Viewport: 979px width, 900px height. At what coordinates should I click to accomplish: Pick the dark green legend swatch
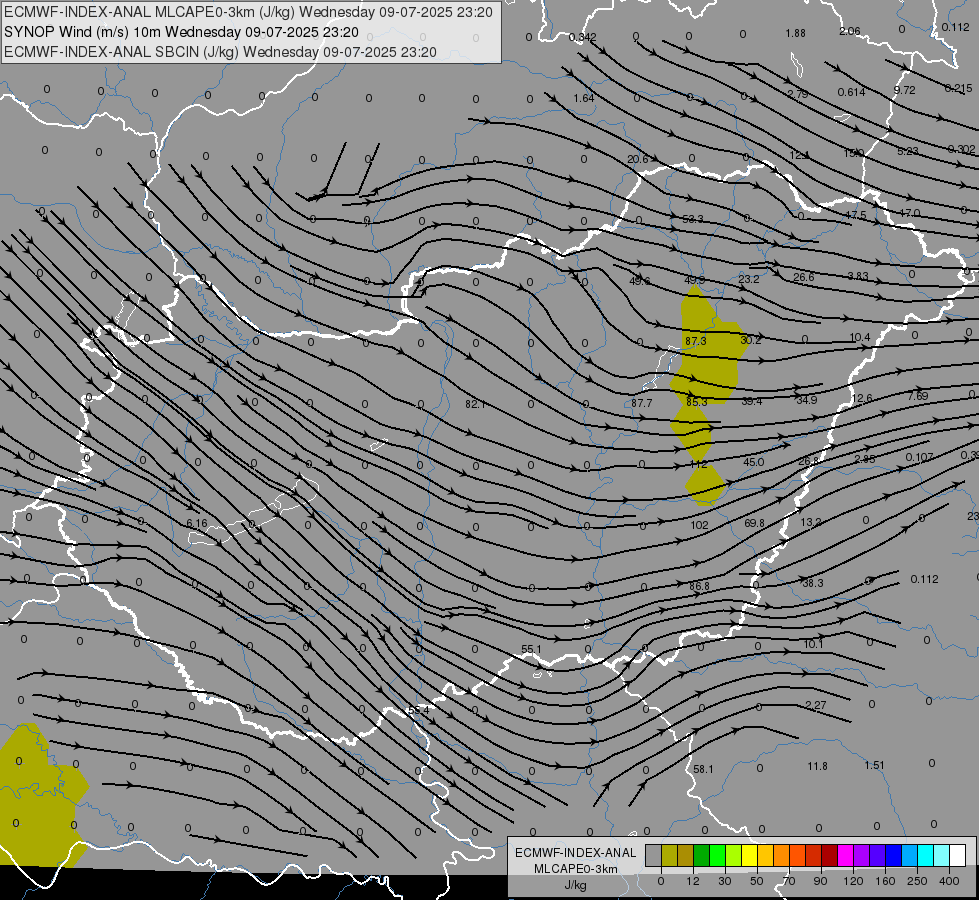point(702,856)
